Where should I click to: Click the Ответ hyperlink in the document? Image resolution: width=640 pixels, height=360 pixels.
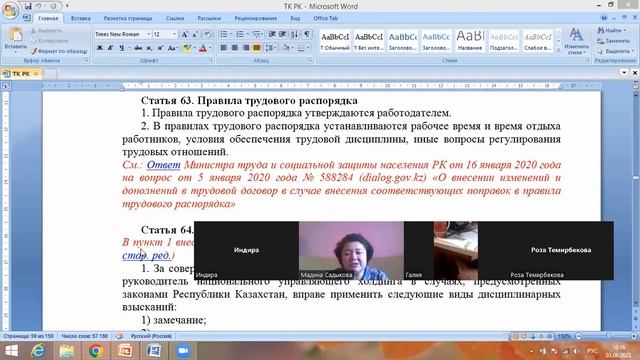[x=163, y=165]
